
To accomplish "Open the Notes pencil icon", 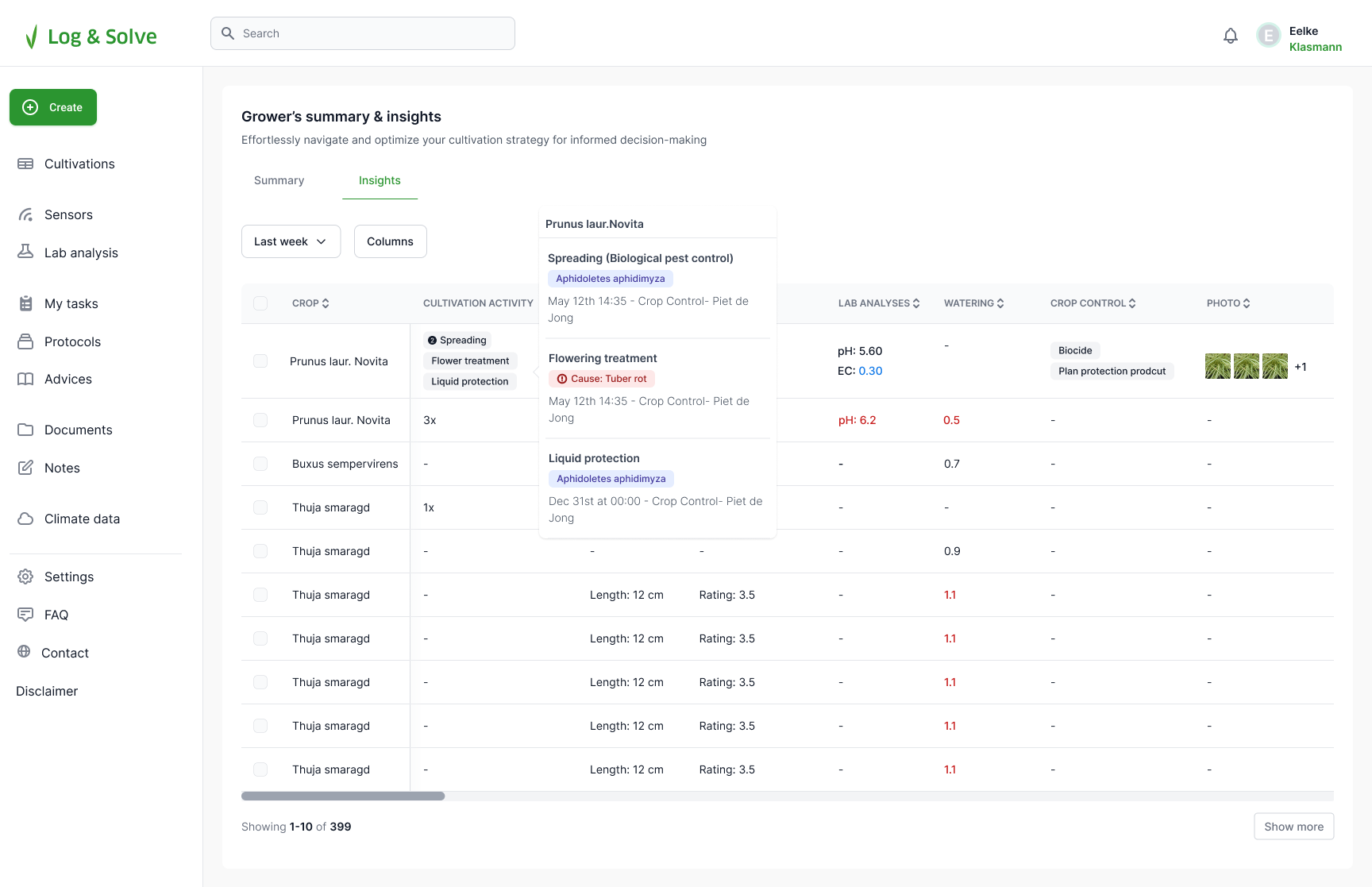I will click(x=25, y=468).
